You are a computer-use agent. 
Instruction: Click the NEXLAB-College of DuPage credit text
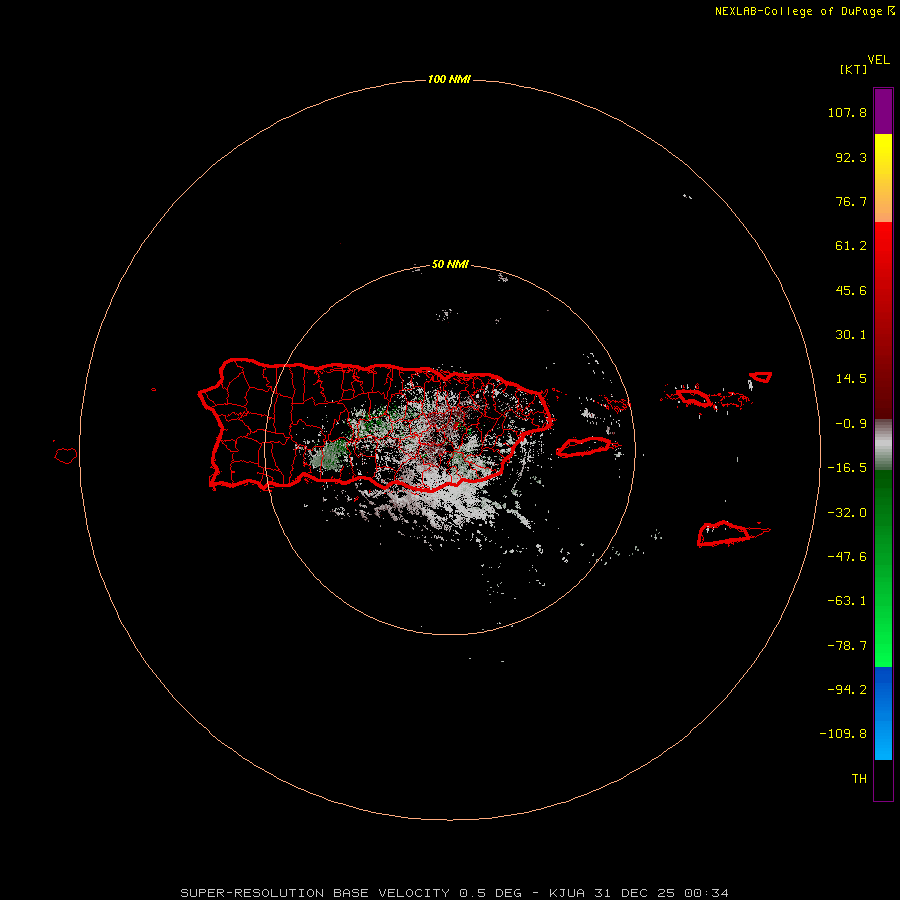pyautogui.click(x=799, y=11)
